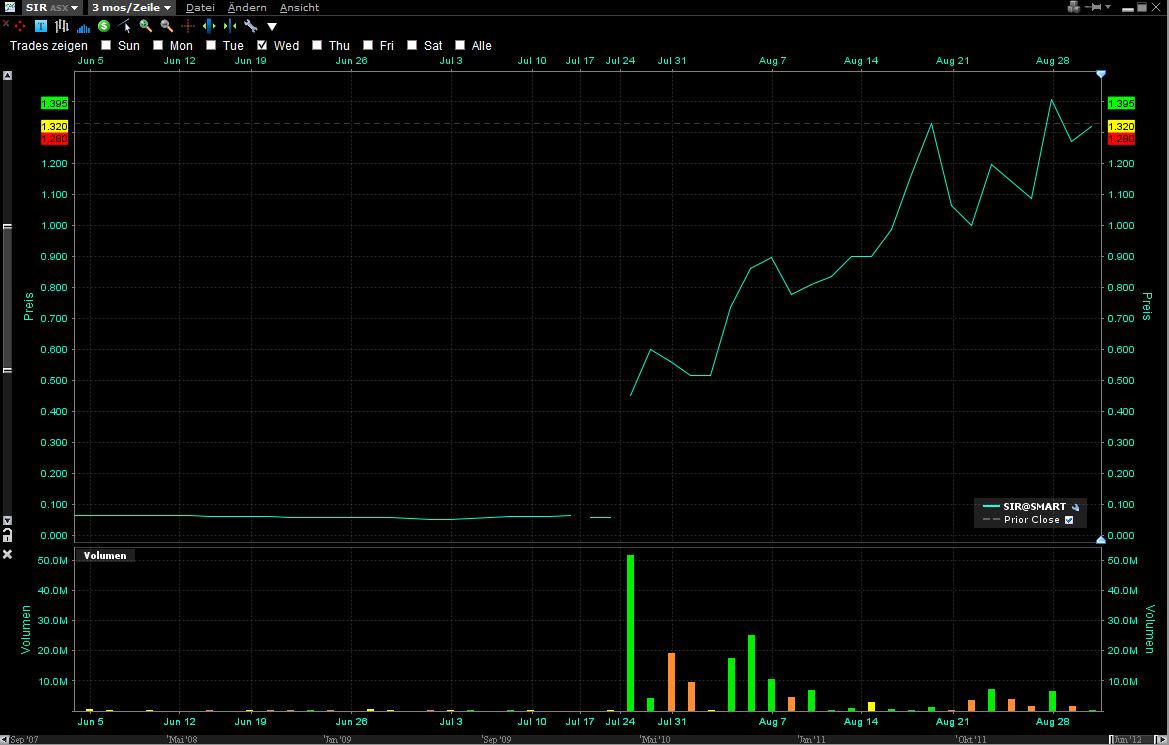Viewport: 1169px width, 745px height.
Task: Close the Volumen panel with X icon
Action: 7,554
